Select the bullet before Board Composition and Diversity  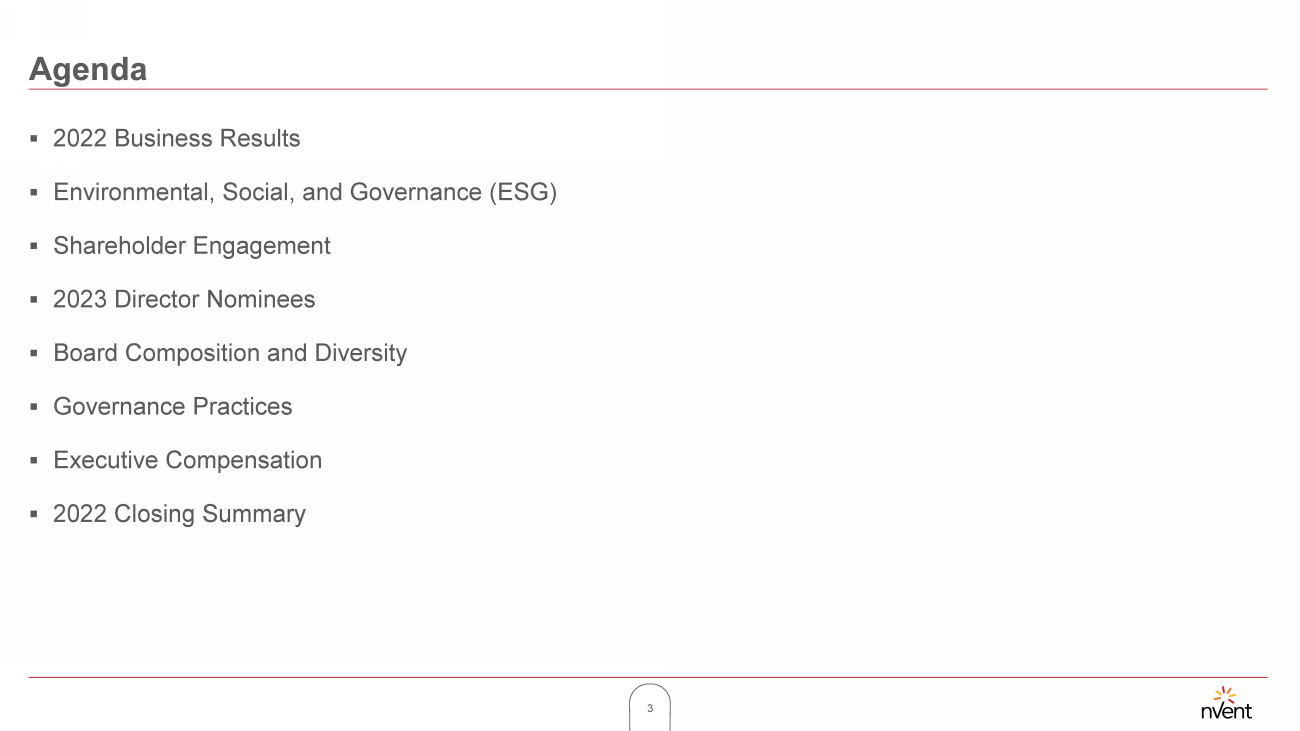pos(33,353)
